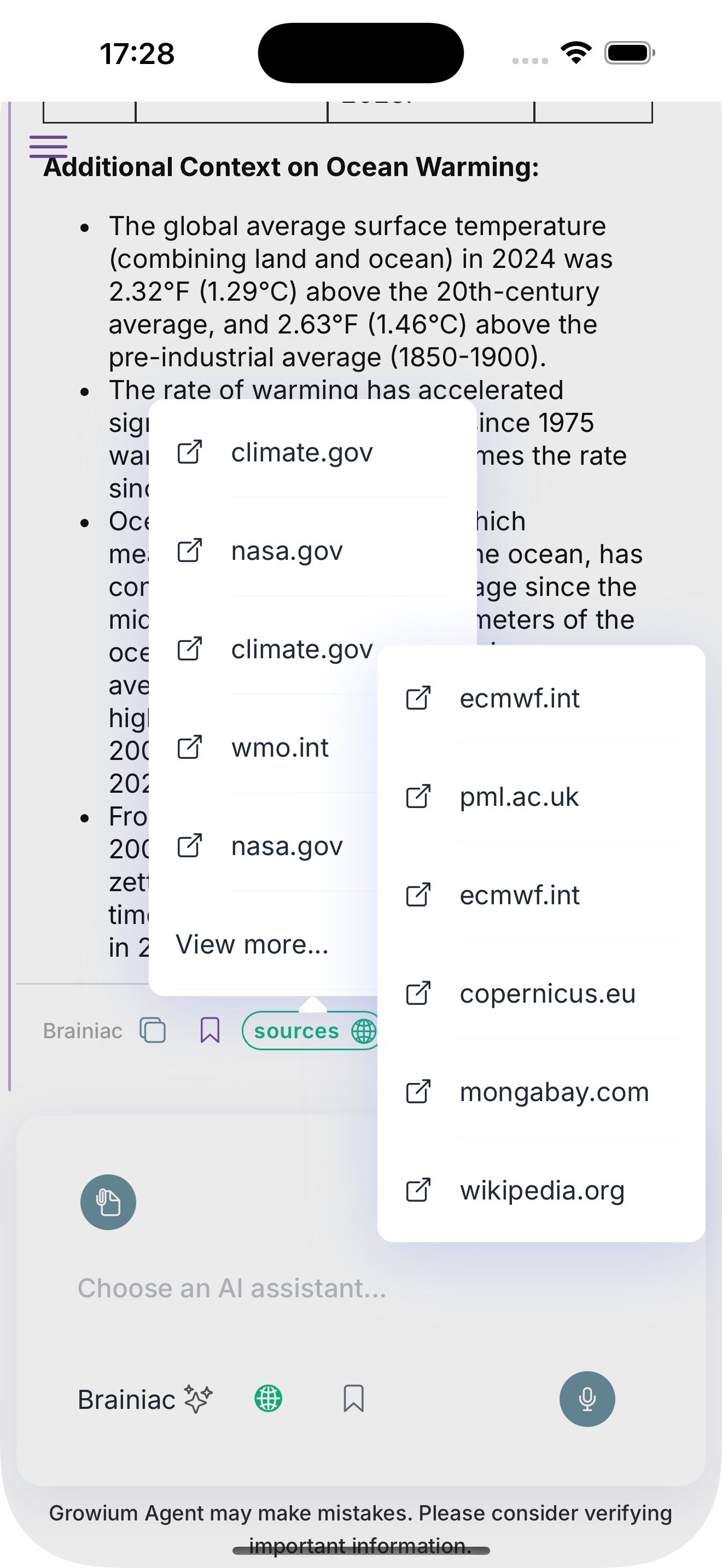Tap the attachment paperclip icon
Image resolution: width=722 pixels, height=1568 pixels.
point(108,1202)
